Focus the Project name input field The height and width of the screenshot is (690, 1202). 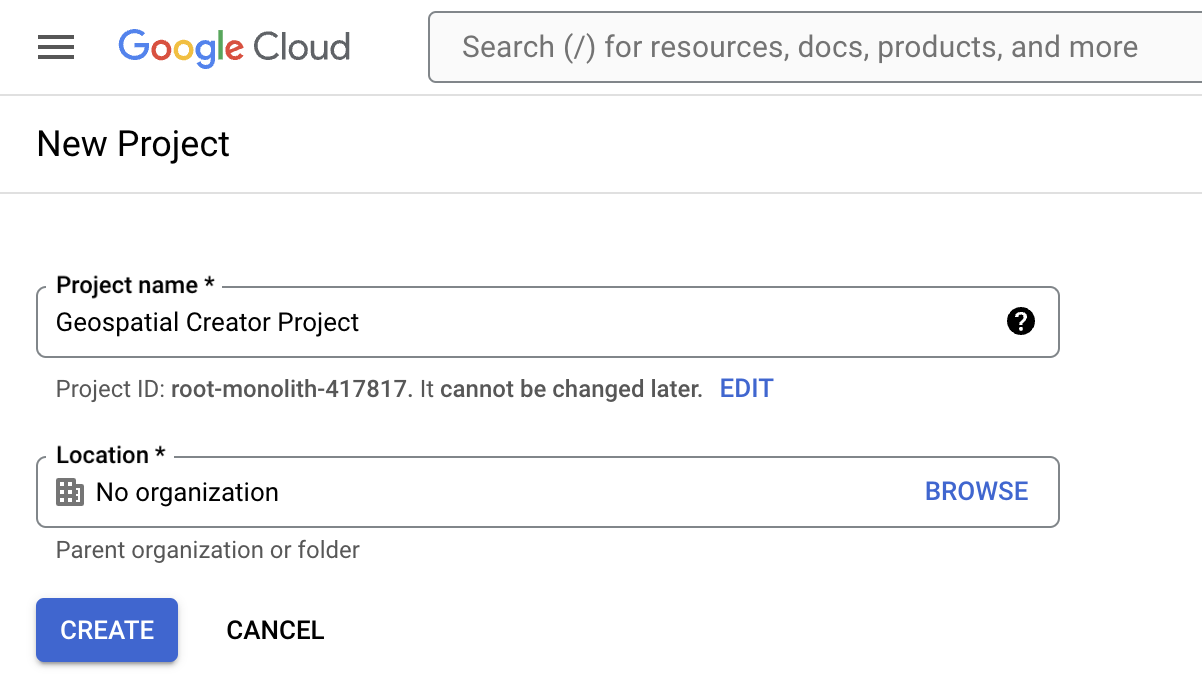coord(400,322)
